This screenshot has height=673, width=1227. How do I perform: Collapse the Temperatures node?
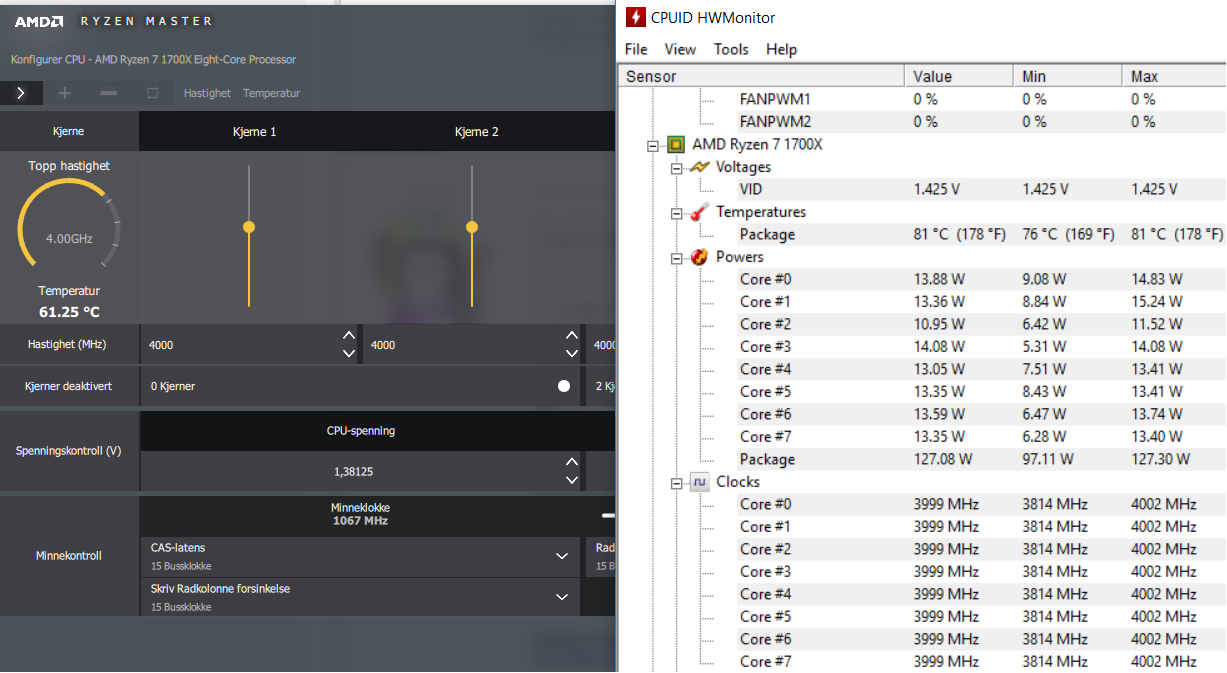[677, 213]
